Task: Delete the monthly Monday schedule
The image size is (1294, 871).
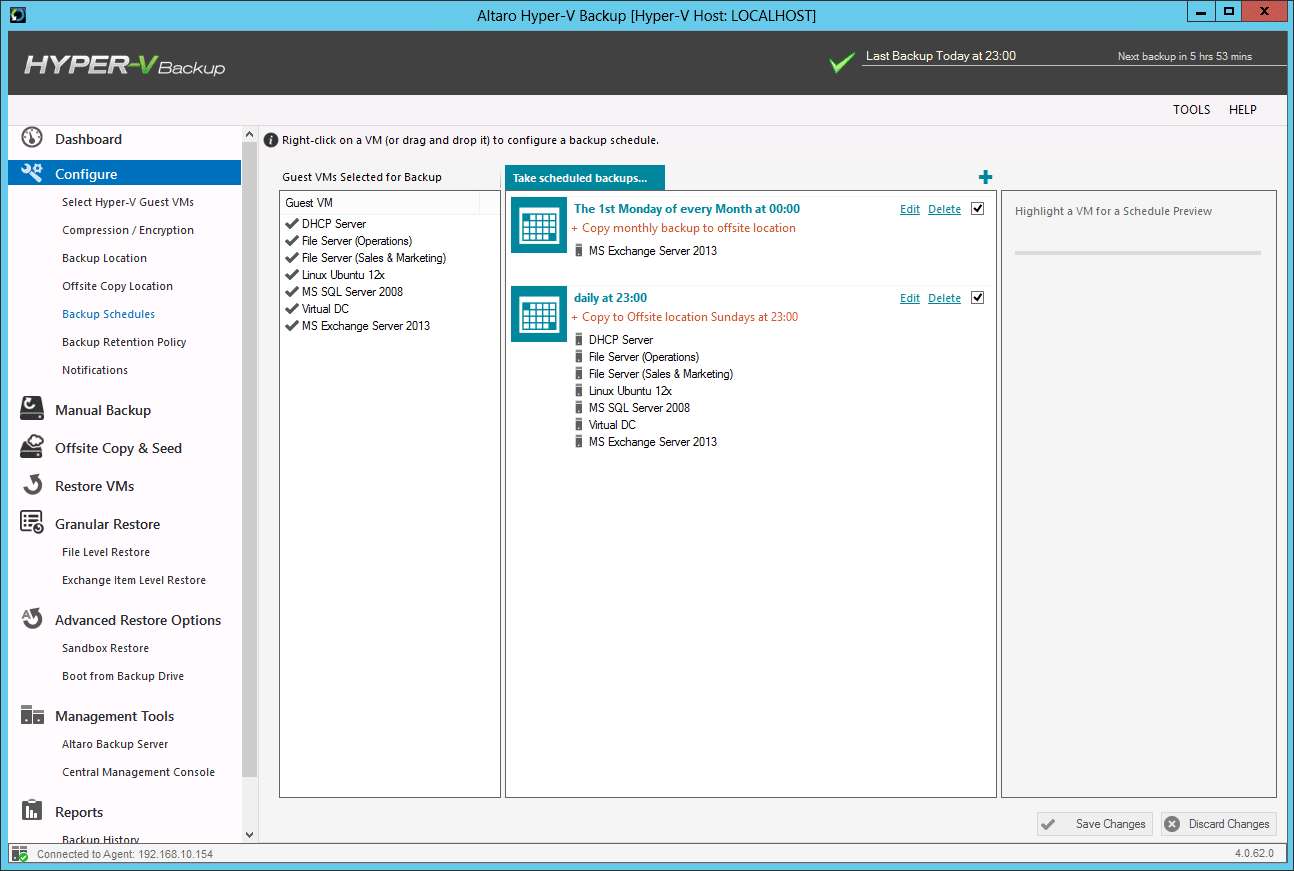Action: (x=944, y=209)
